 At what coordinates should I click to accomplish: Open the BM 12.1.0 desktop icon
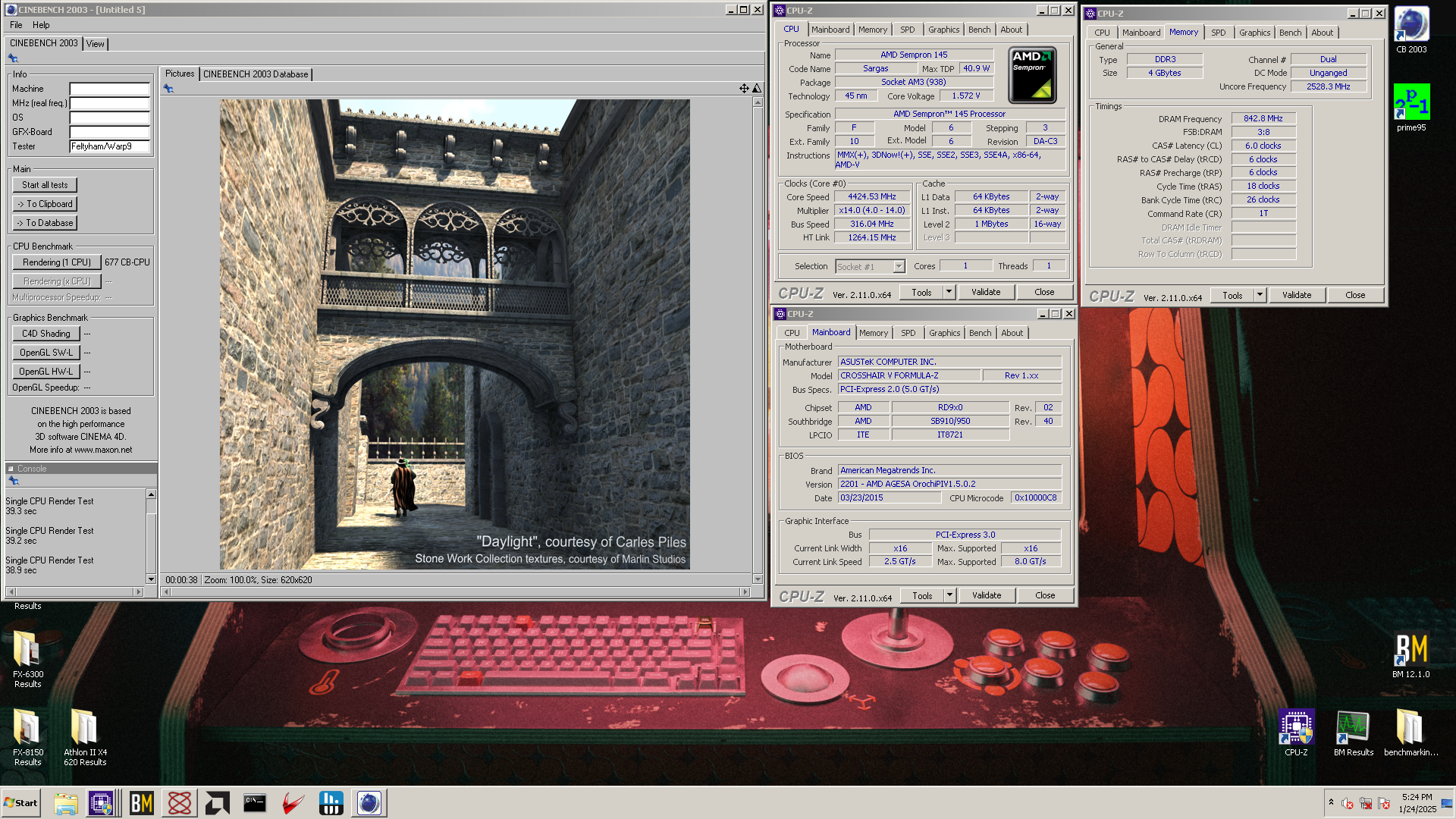(1411, 654)
